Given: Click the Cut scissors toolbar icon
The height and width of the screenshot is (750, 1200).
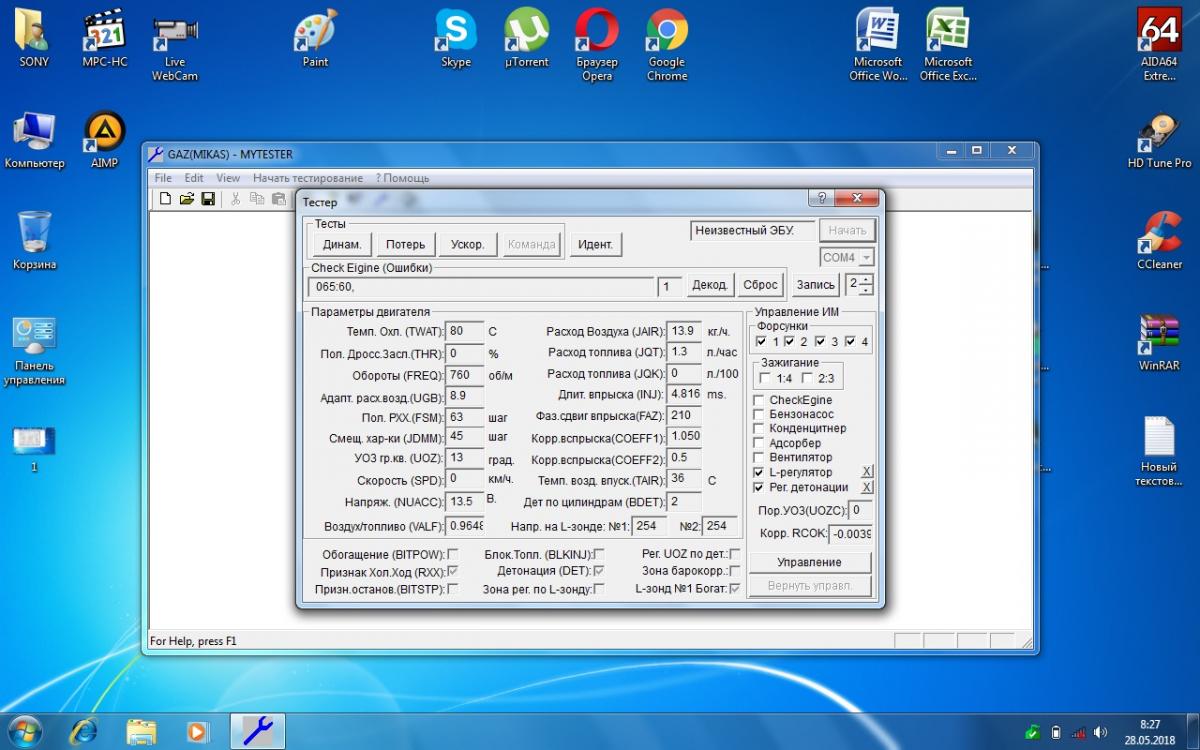Looking at the screenshot, I should (236, 199).
